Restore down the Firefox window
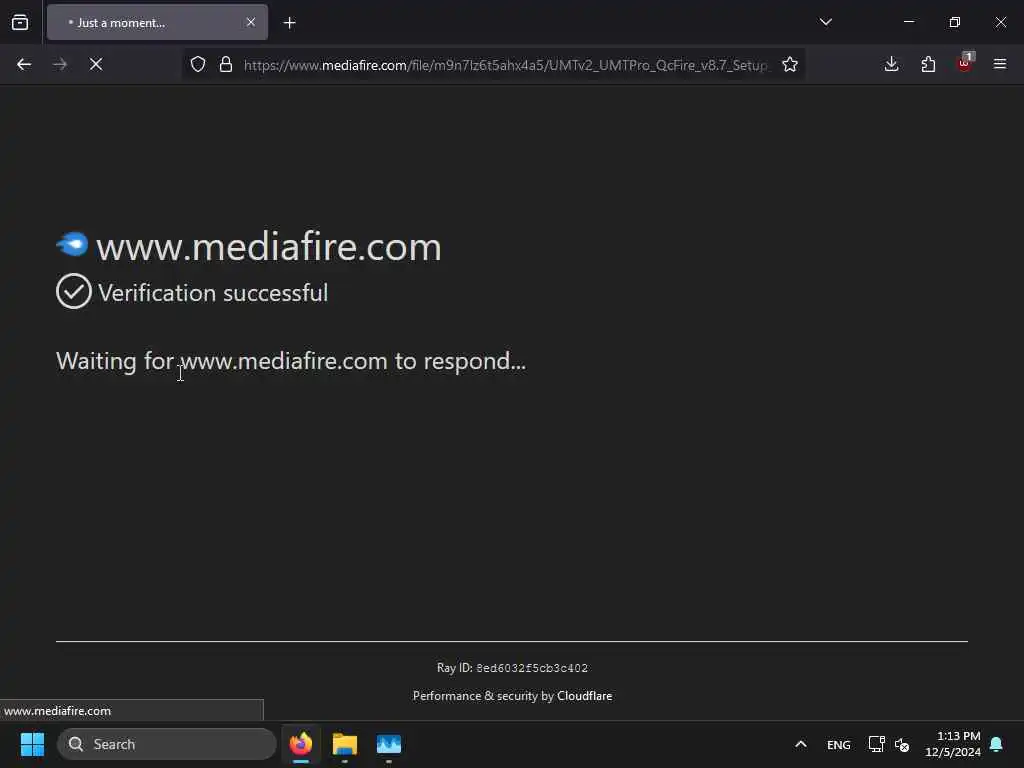 pyautogui.click(x=955, y=22)
